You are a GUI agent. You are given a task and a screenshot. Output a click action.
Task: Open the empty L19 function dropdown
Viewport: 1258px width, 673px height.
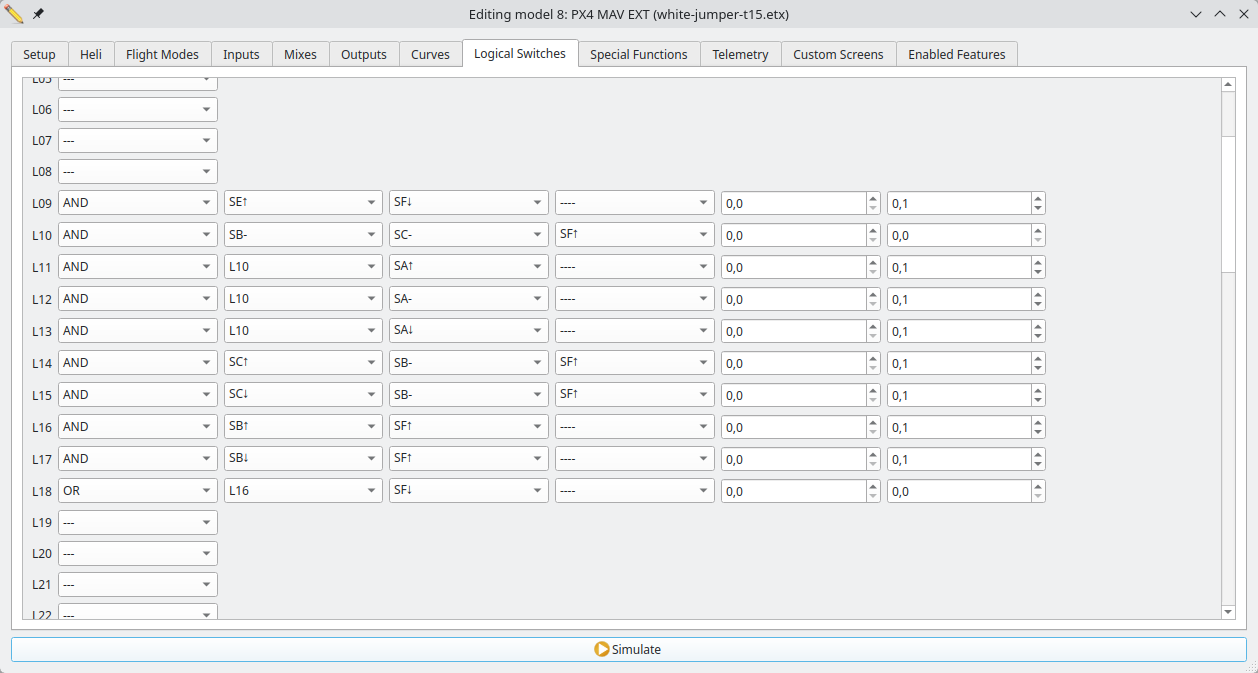click(137, 522)
